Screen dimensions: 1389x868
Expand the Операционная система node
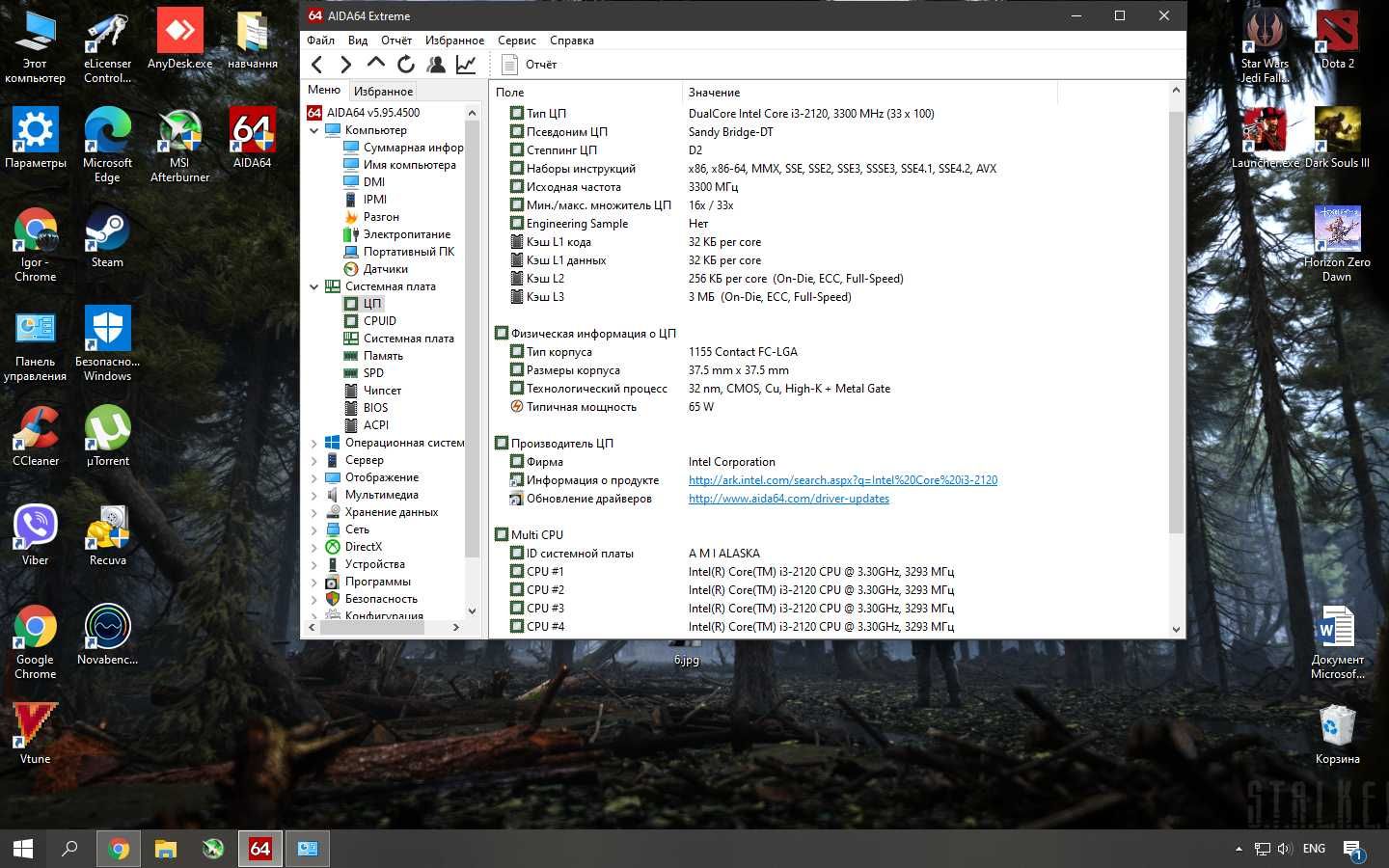(x=313, y=444)
